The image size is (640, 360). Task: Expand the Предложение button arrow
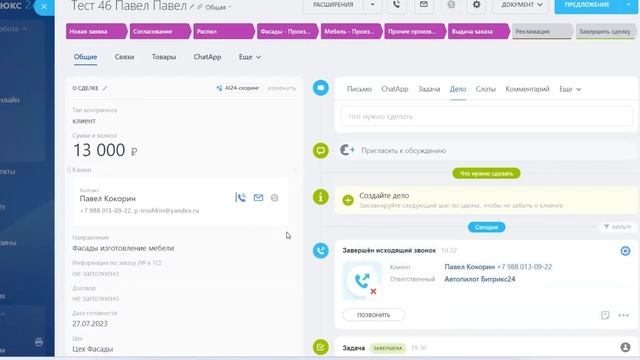pyautogui.click(x=629, y=5)
